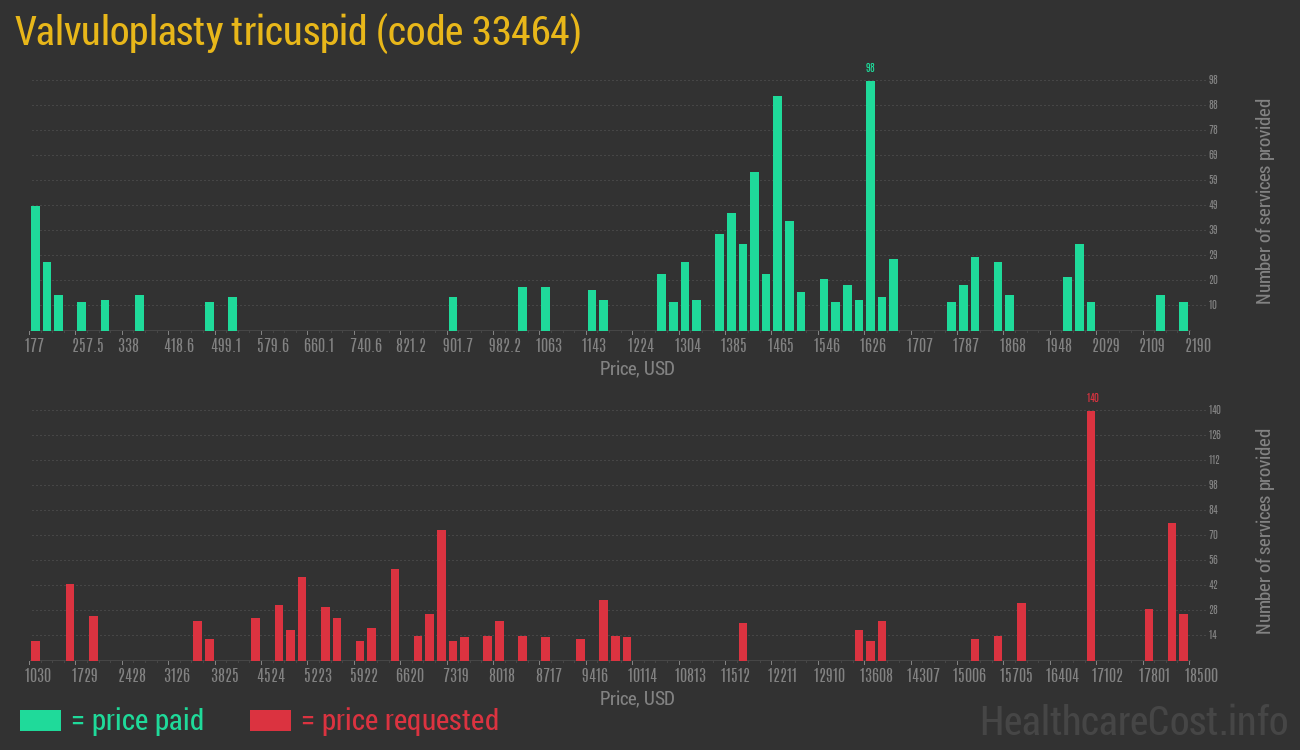The width and height of the screenshot is (1300, 750).
Task: Select the tallest red bar labeled 140
Action: 1091,535
